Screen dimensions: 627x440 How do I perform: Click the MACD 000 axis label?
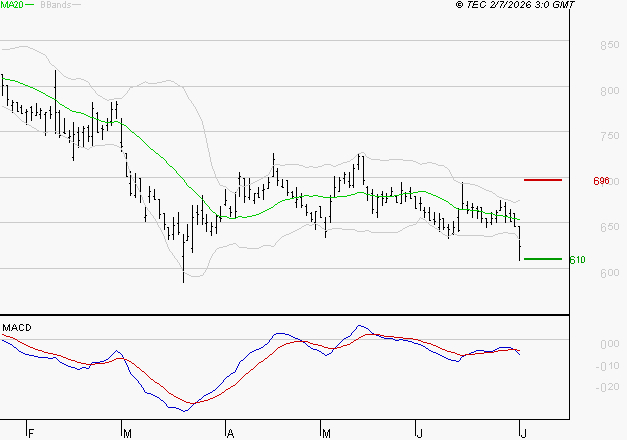click(x=610, y=344)
